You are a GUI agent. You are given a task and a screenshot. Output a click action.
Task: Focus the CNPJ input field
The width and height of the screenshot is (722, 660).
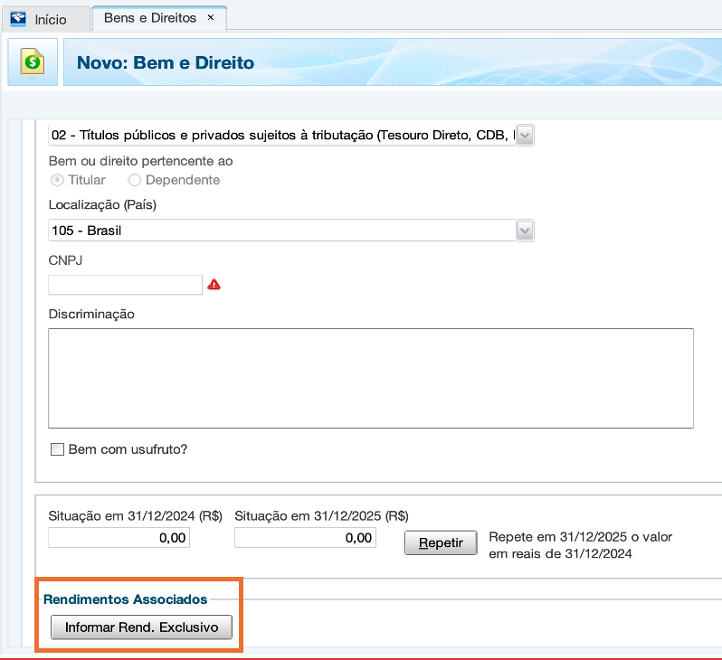pyautogui.click(x=125, y=285)
